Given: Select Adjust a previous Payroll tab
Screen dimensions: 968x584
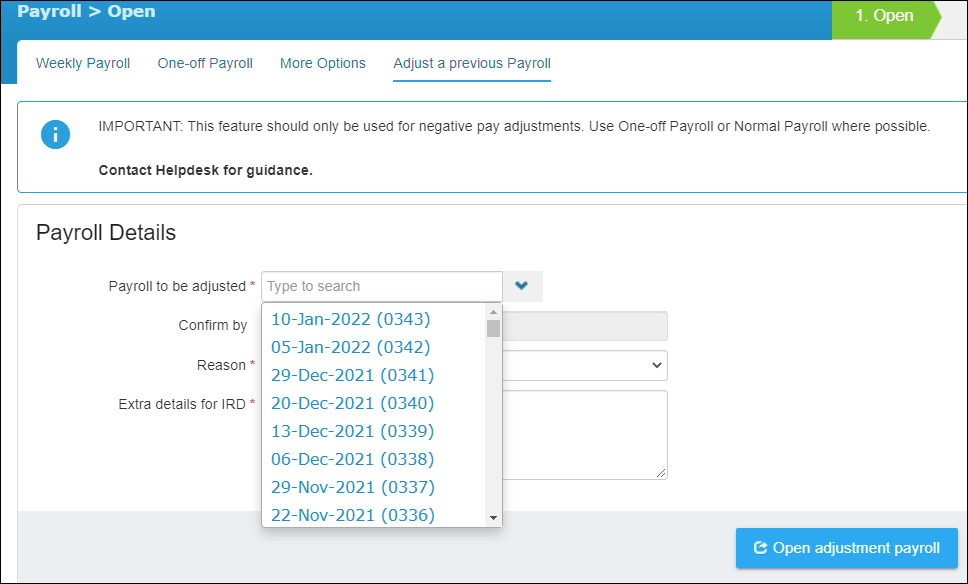Looking at the screenshot, I should click(x=472, y=63).
